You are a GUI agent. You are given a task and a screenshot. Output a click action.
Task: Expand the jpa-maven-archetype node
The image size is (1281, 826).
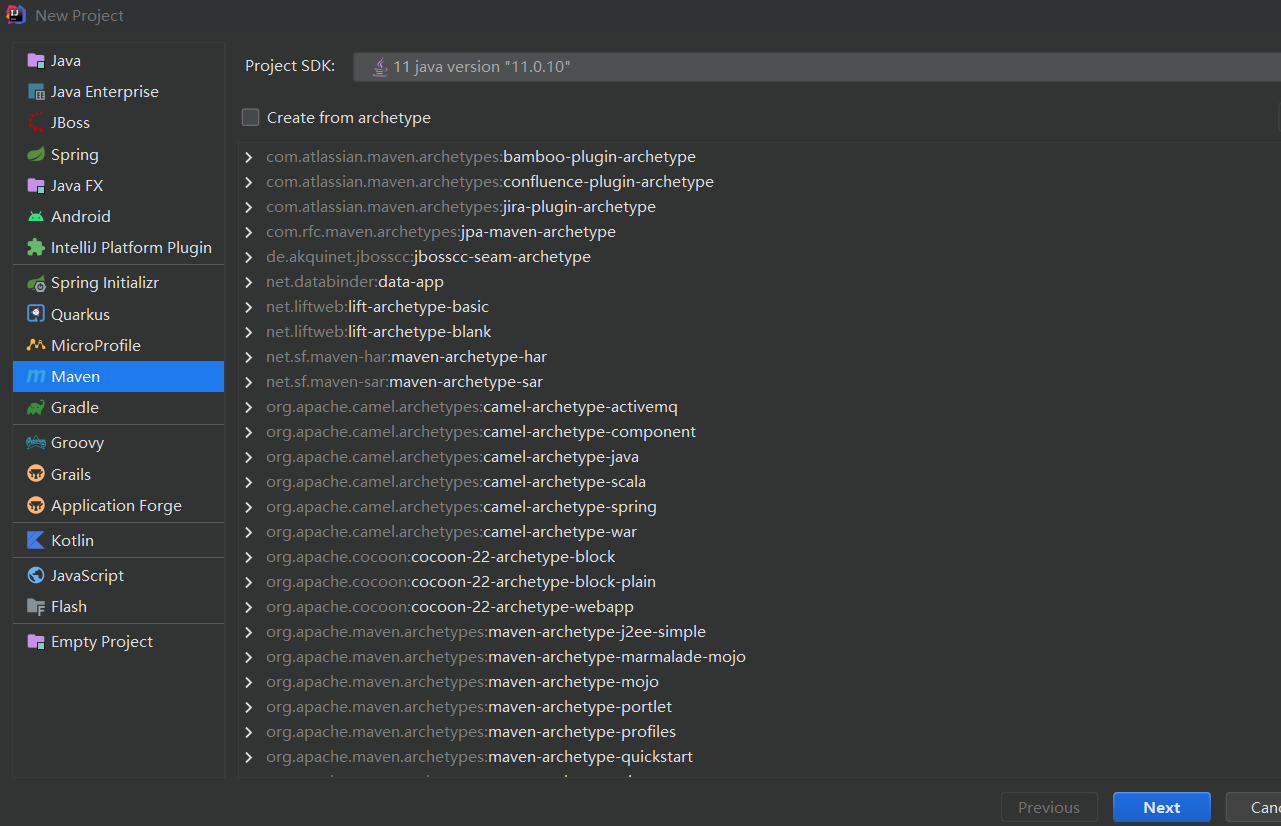[x=248, y=232]
